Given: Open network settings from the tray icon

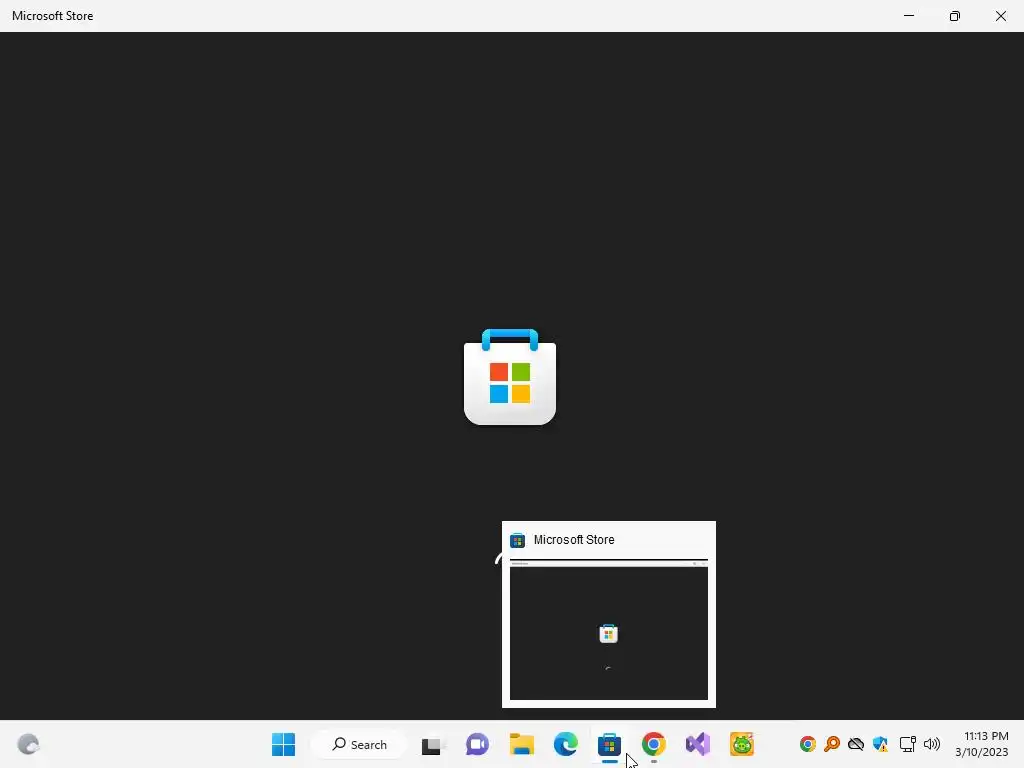Looking at the screenshot, I should tap(908, 744).
